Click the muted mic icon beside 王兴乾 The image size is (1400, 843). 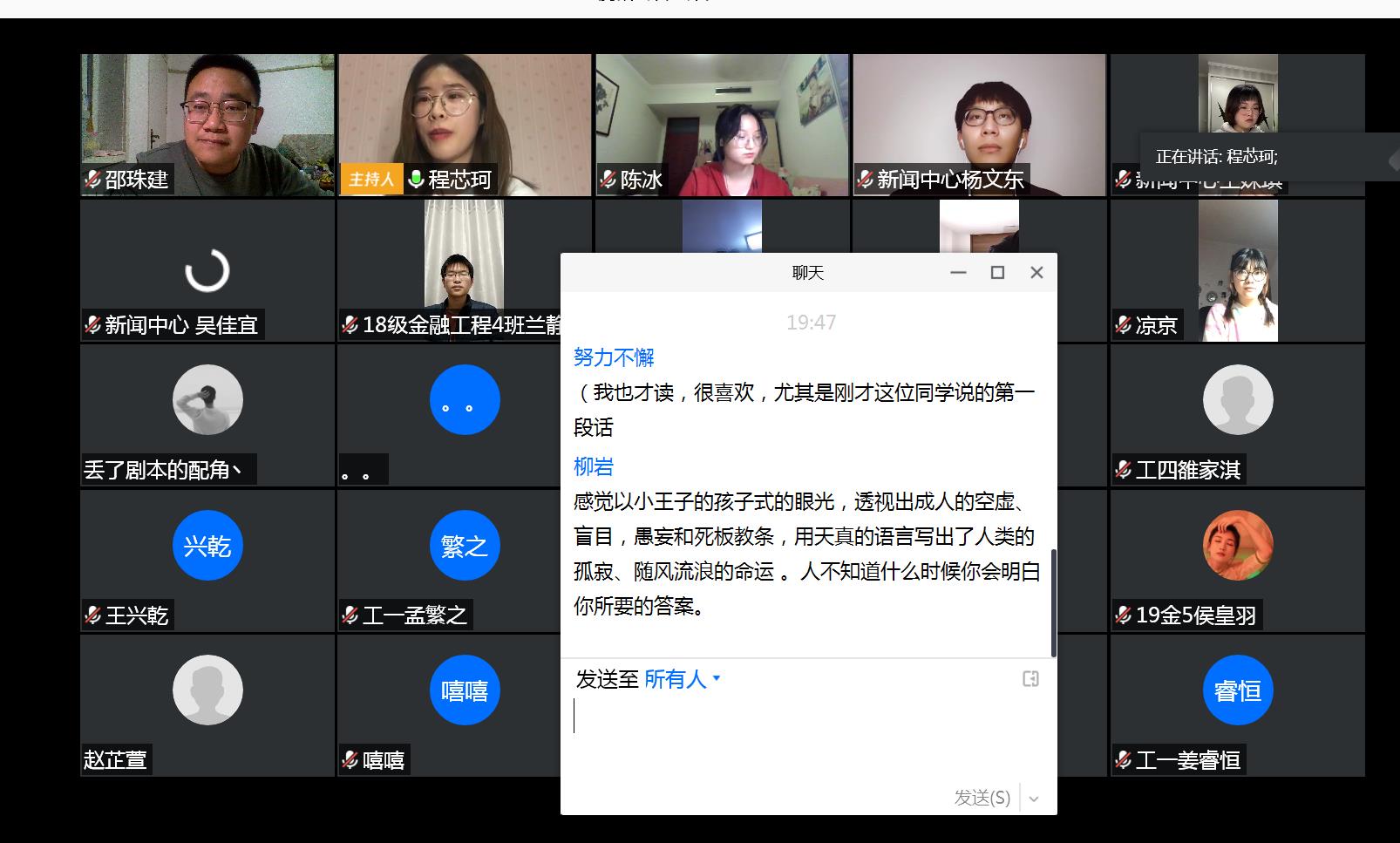92,615
